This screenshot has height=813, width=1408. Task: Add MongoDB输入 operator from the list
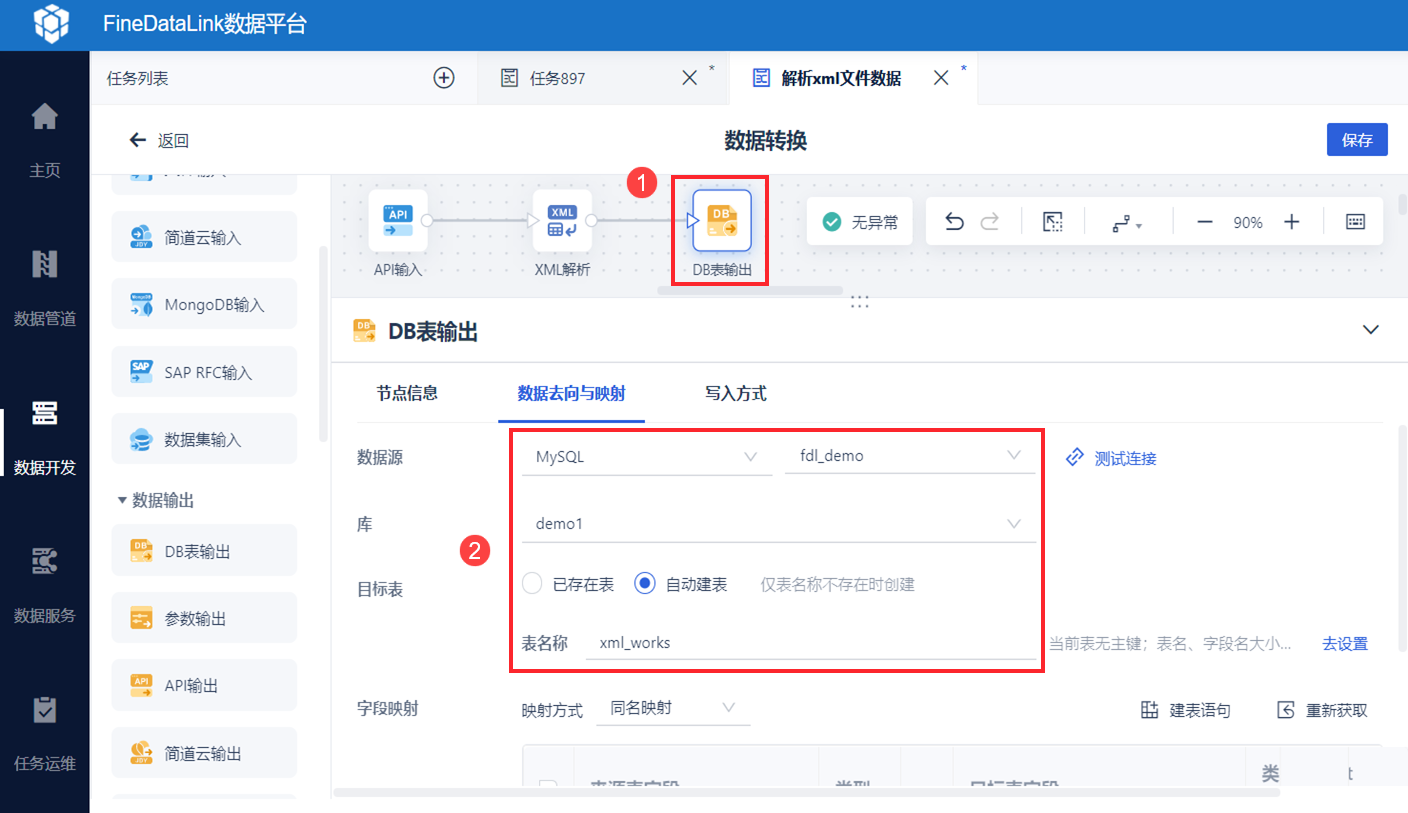coord(204,304)
